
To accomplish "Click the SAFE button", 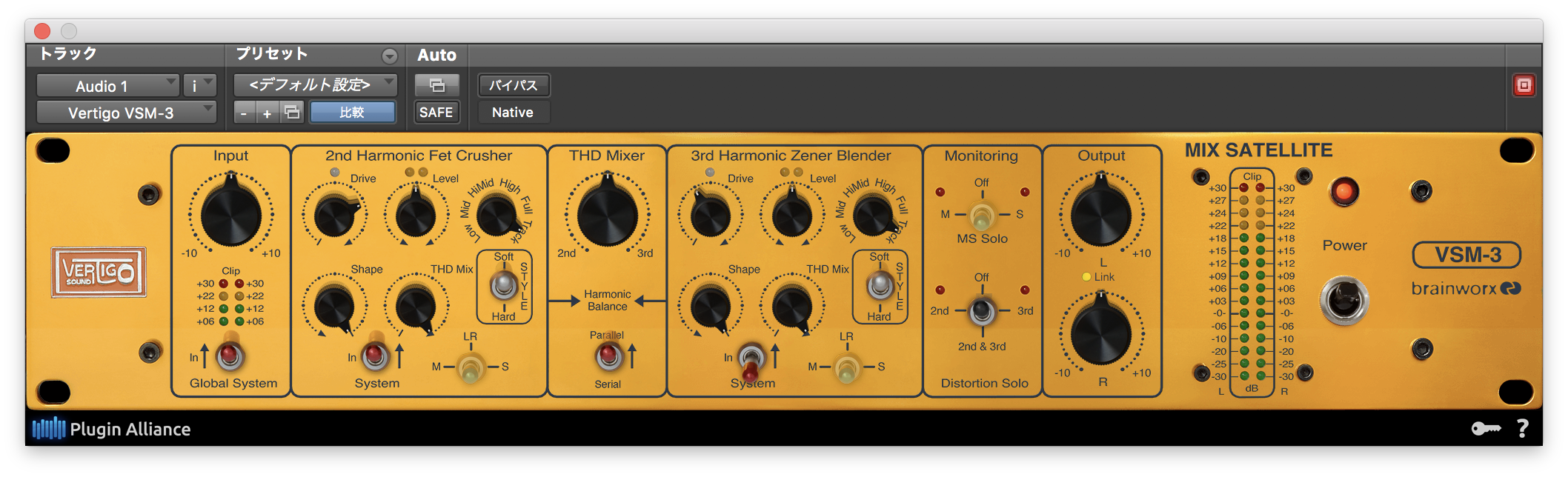I will point(436,113).
